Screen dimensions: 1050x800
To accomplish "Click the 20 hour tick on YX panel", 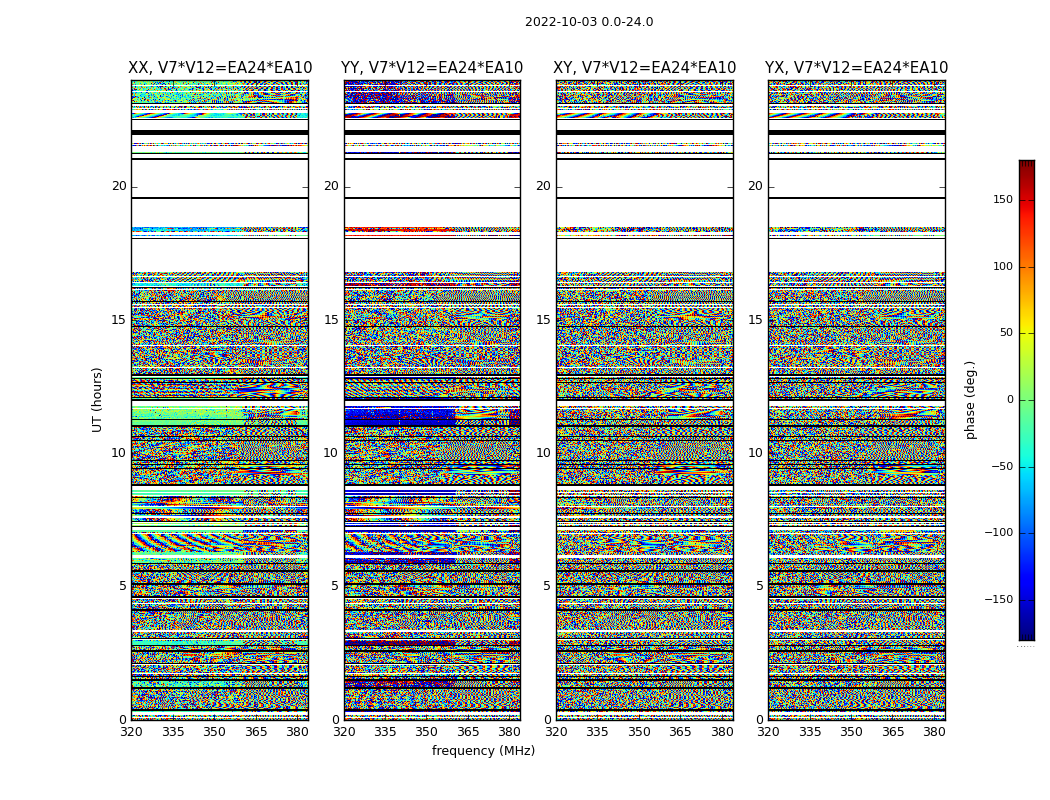I will tap(755, 186).
